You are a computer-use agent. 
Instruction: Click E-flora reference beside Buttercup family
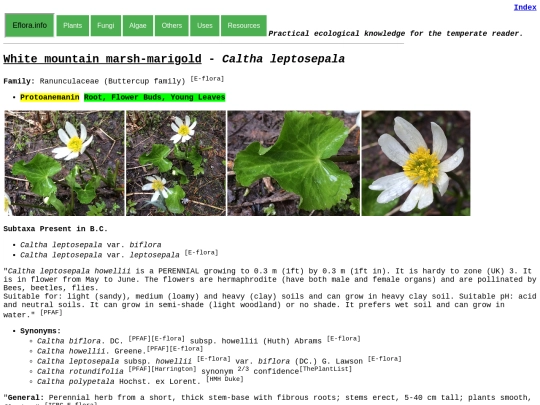(207, 79)
